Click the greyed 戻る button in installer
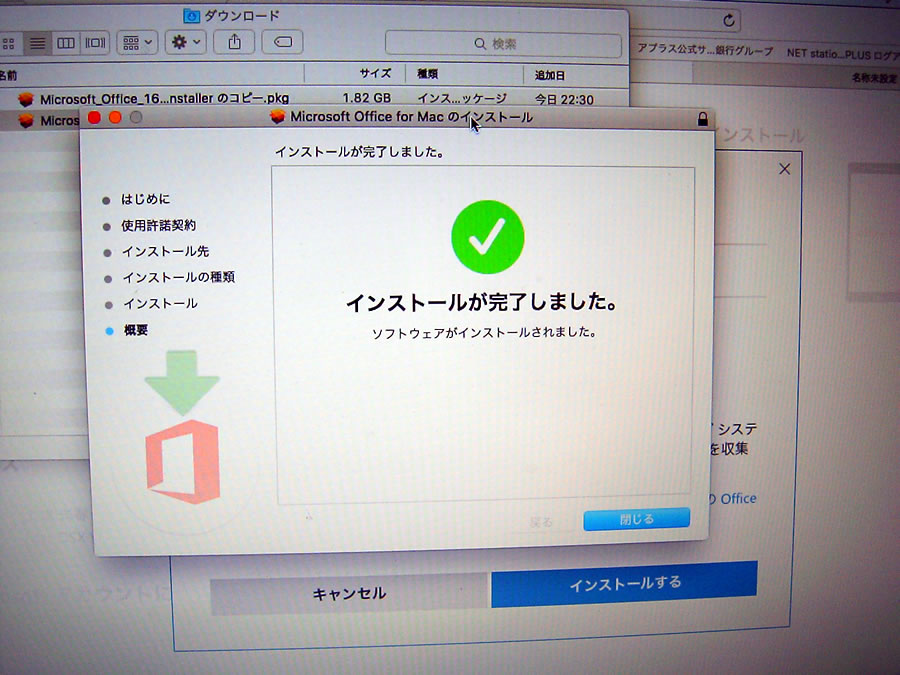Screen dimensions: 900x675 [x=541, y=522]
